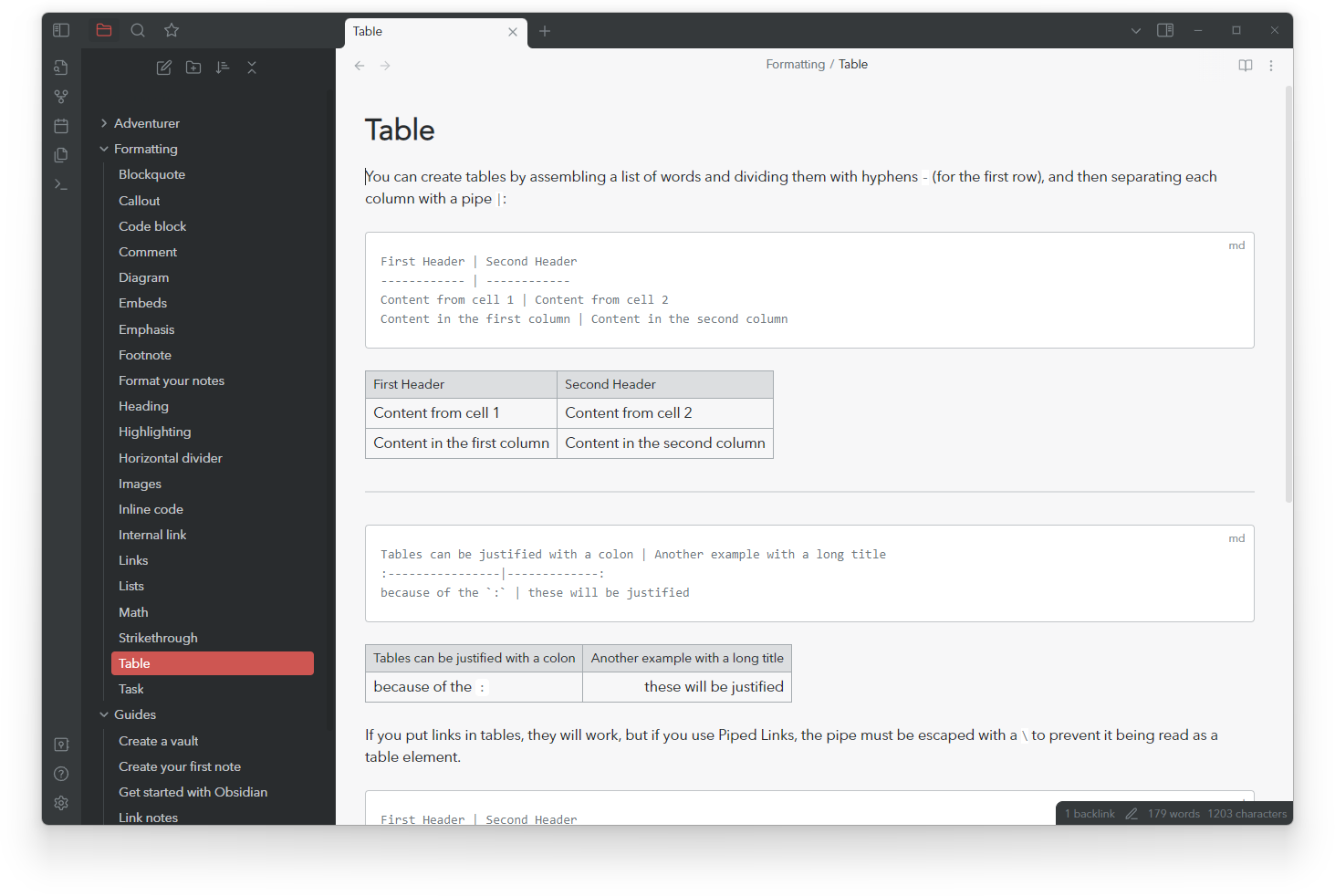The image size is (1335, 896).
Task: Open the Emphasis note
Action: [x=147, y=329]
